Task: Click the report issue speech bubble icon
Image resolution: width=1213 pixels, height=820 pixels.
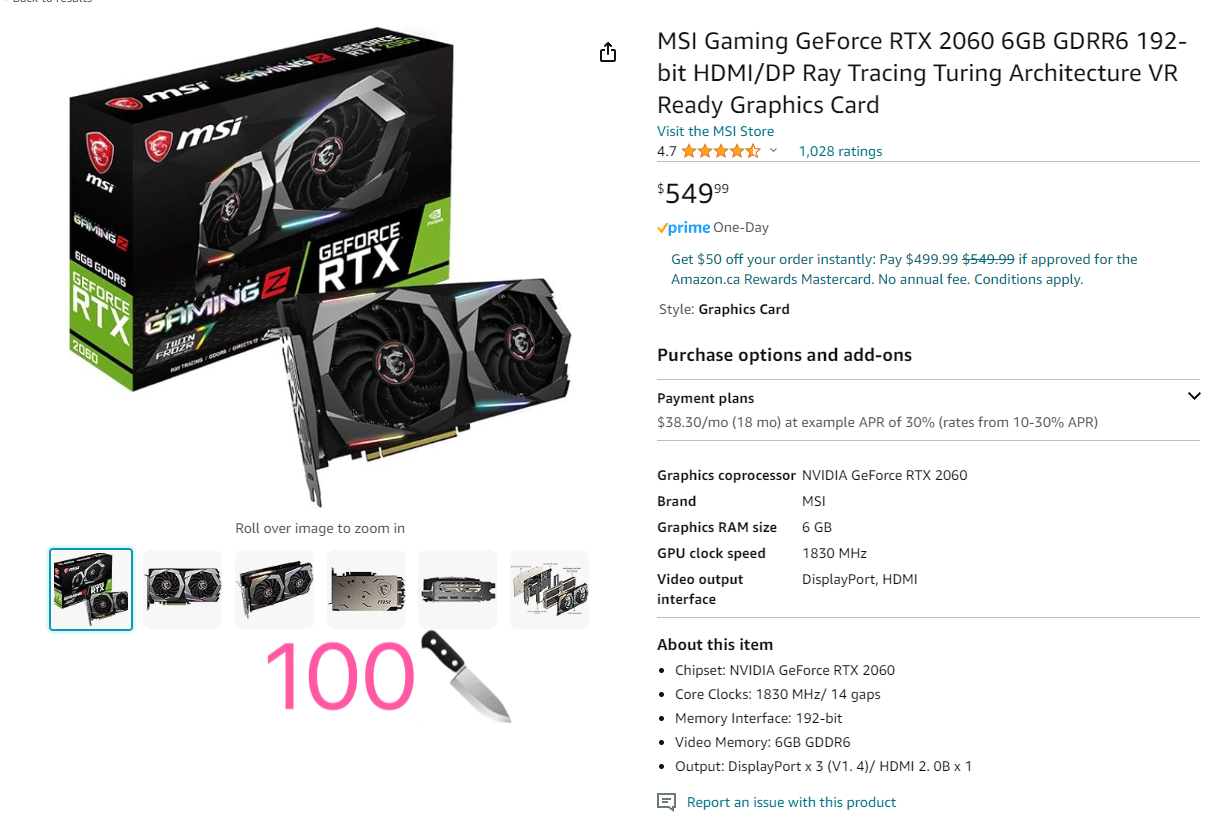Action: pos(666,802)
